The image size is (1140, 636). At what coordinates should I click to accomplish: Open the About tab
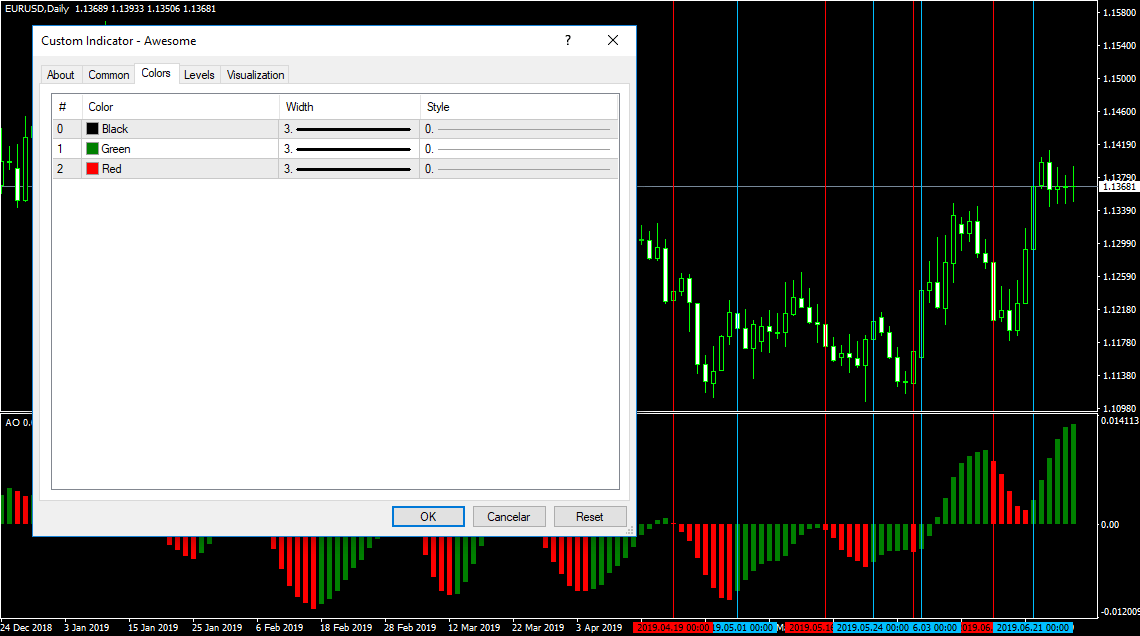pos(60,75)
